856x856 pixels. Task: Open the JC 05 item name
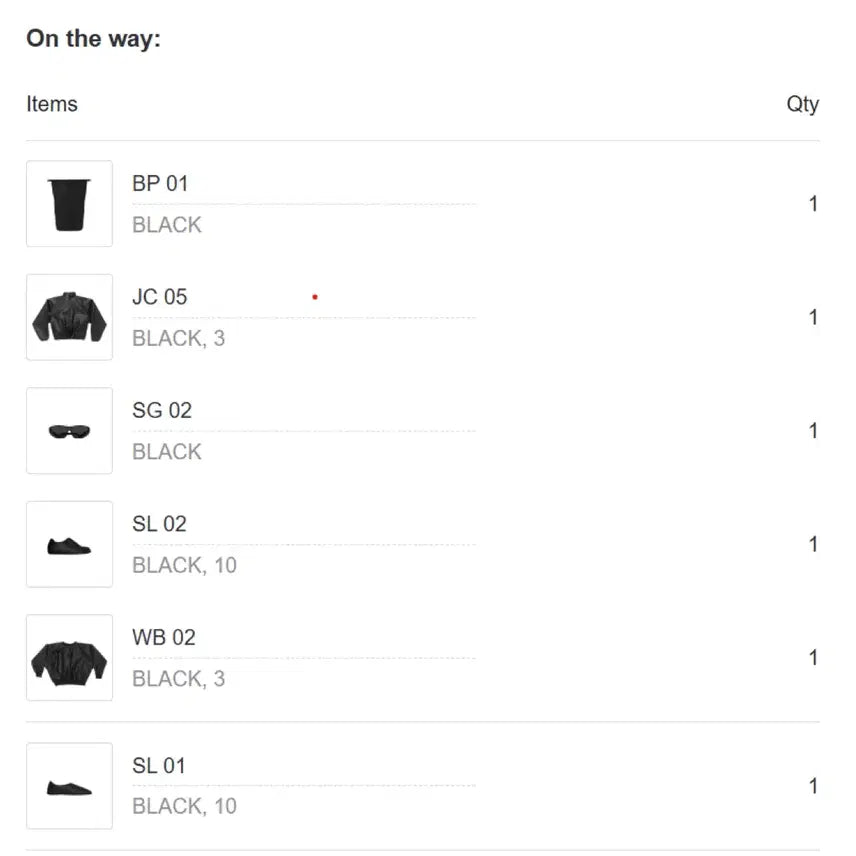click(x=160, y=297)
